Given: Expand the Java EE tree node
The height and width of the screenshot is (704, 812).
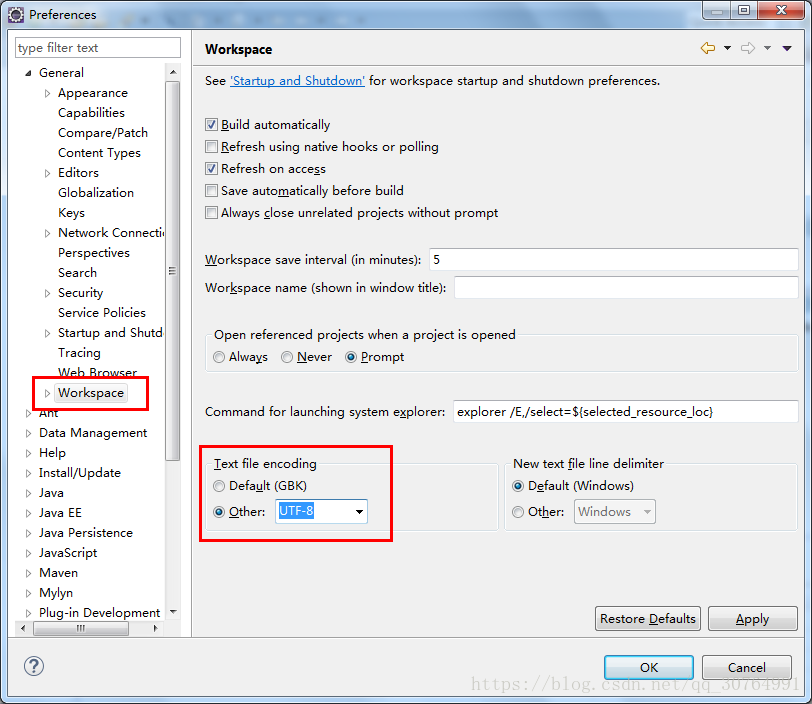Looking at the screenshot, I should (28, 513).
